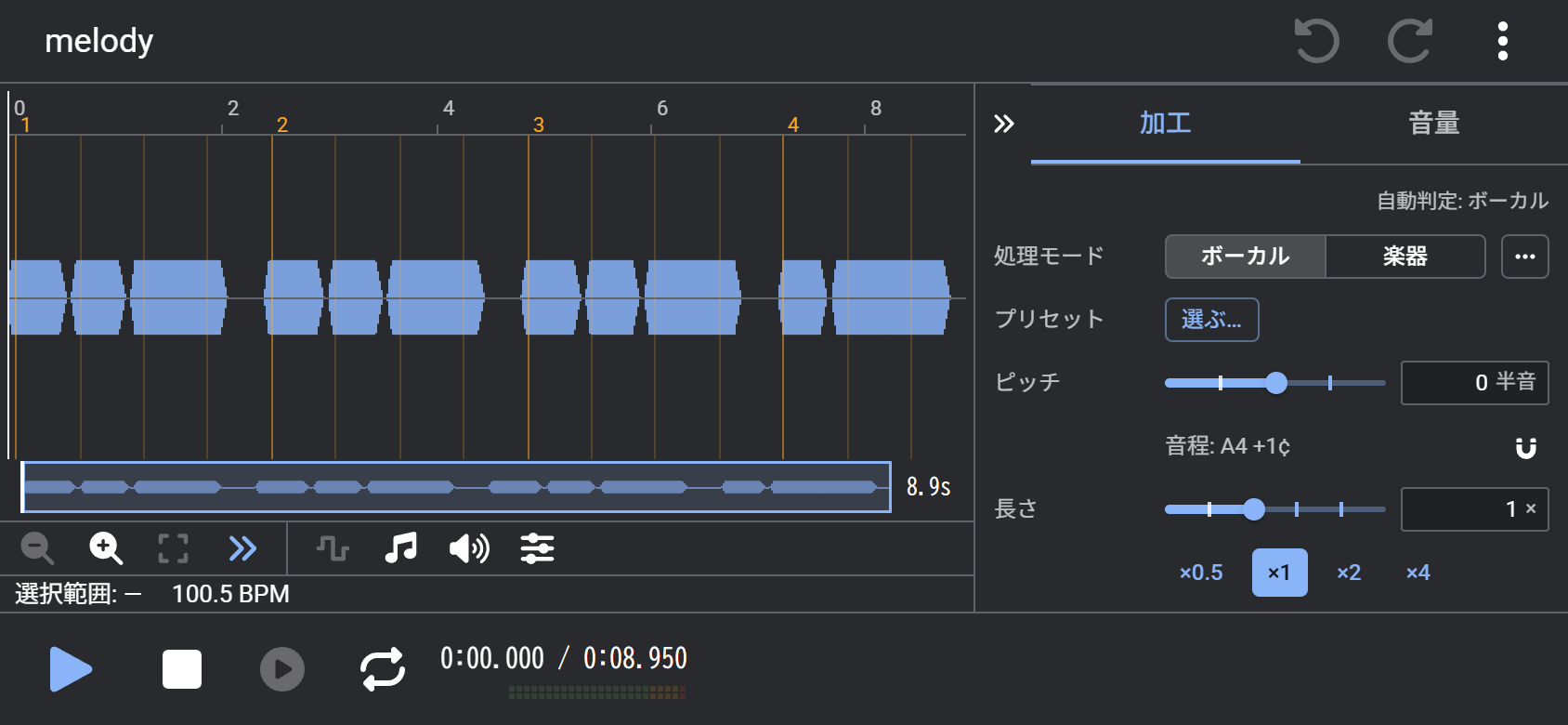
Task: Click the length slider handle
Action: pyautogui.click(x=1254, y=509)
